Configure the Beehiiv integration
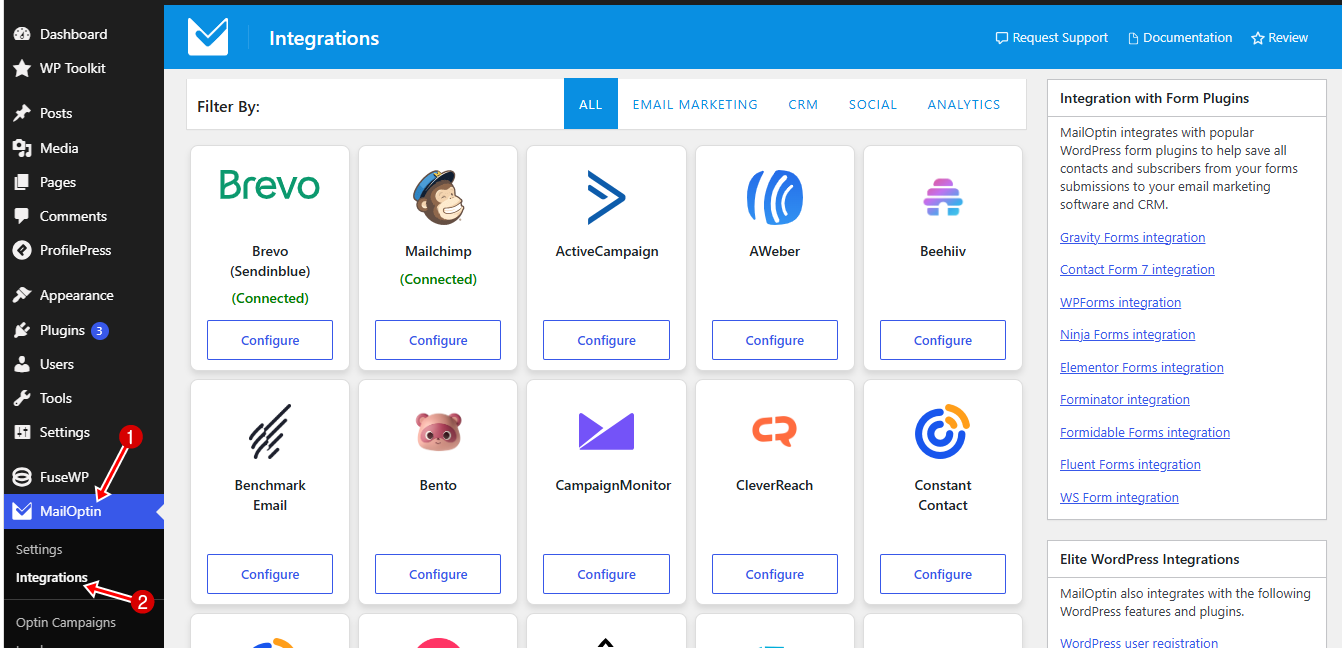 [x=943, y=340]
